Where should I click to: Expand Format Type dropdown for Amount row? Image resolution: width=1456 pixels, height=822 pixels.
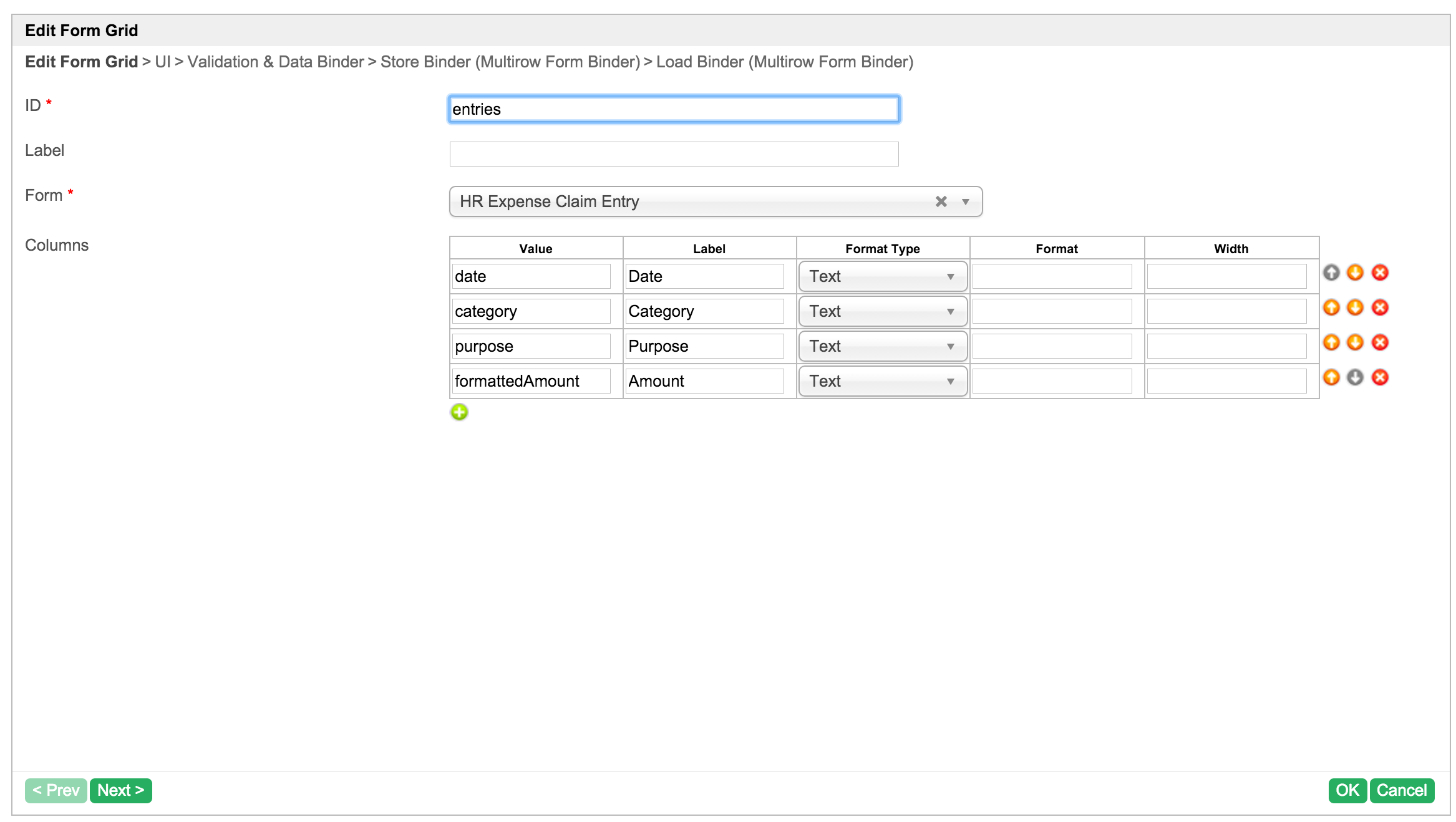tap(882, 381)
